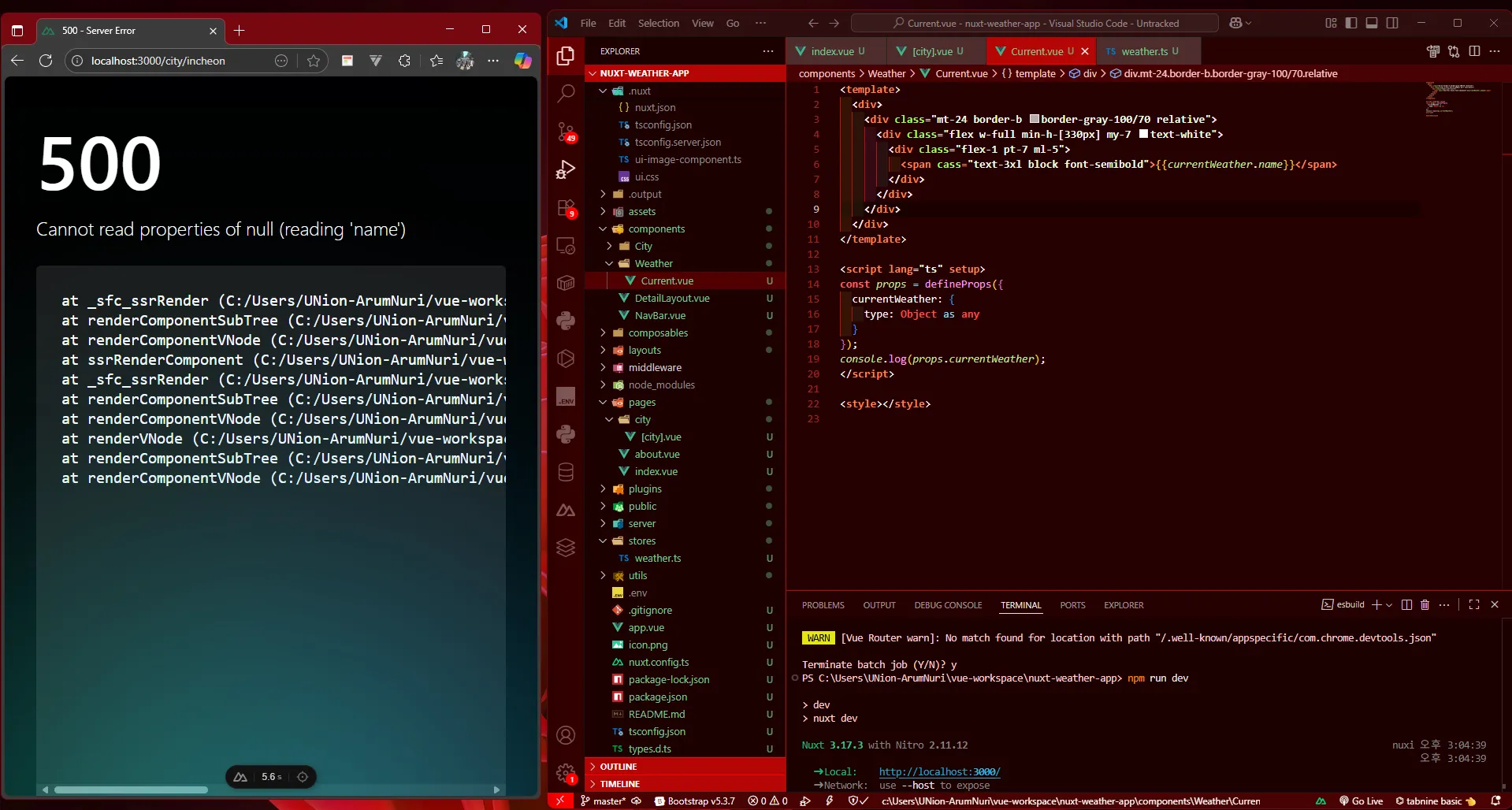Close the terminal panel

[1495, 605]
